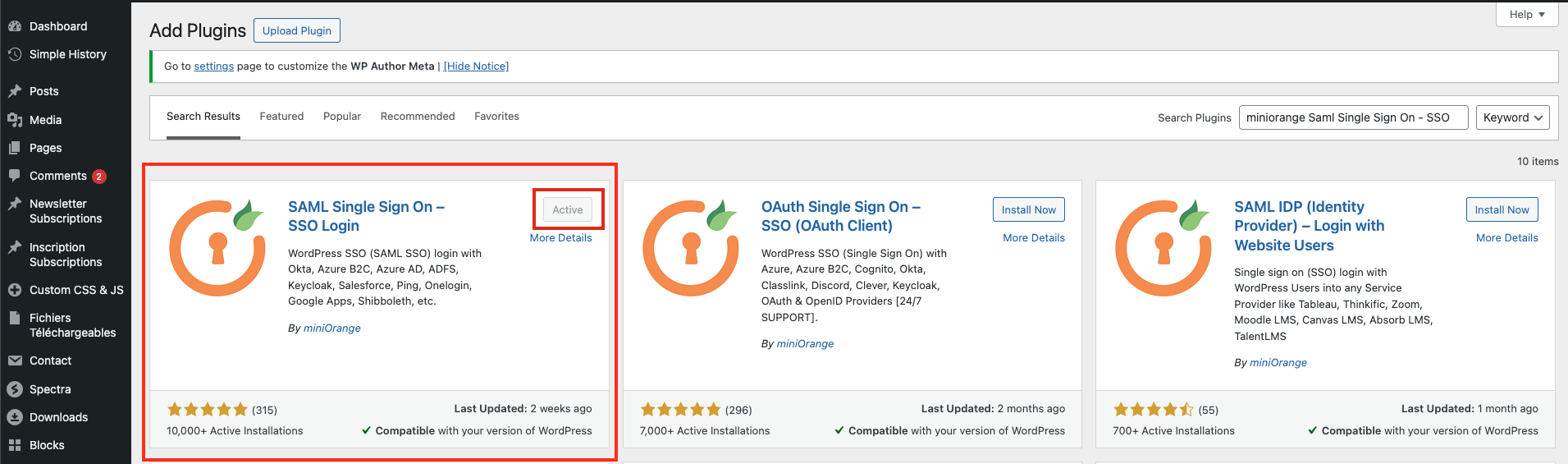Click the Inscription Subscriptions pin icon

tap(15, 247)
